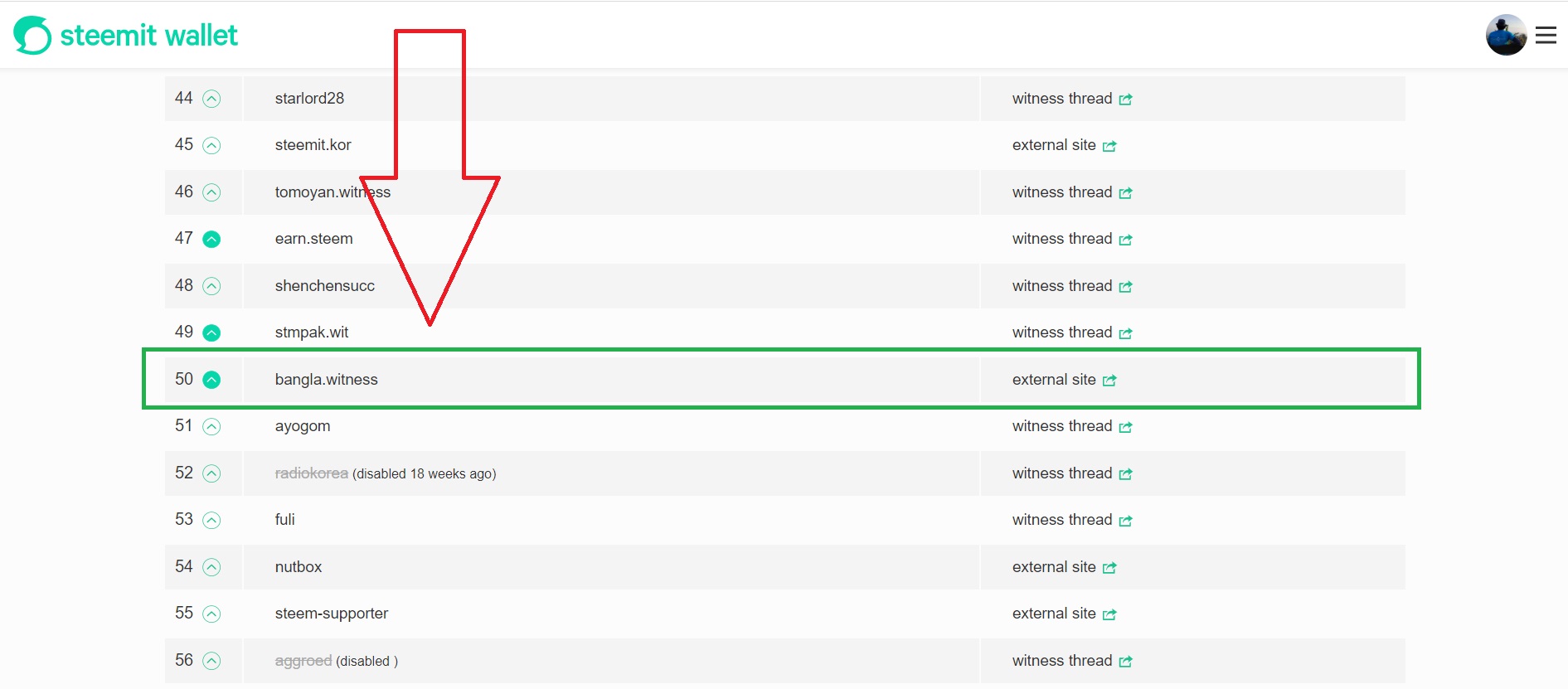Open steemit.kor external site link
The width and height of the screenshot is (1568, 689).
point(1064,145)
